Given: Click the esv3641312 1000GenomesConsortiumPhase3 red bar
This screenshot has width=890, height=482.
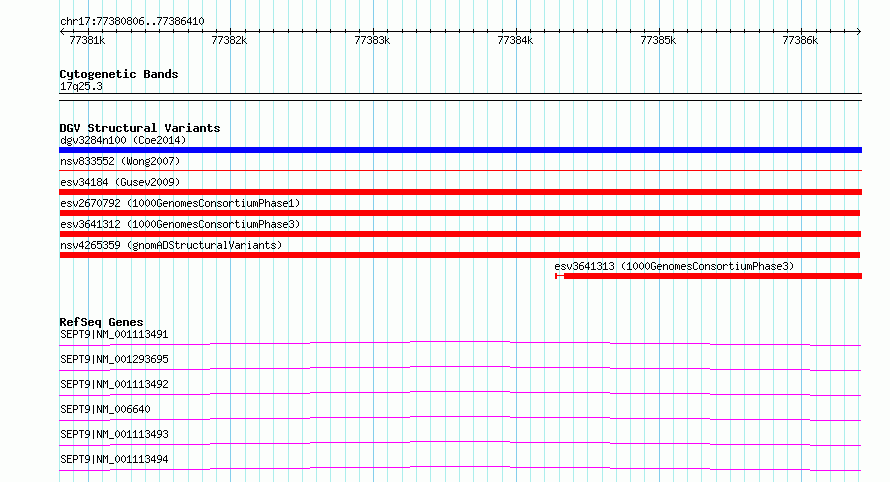Looking at the screenshot, I should pyautogui.click(x=460, y=234).
